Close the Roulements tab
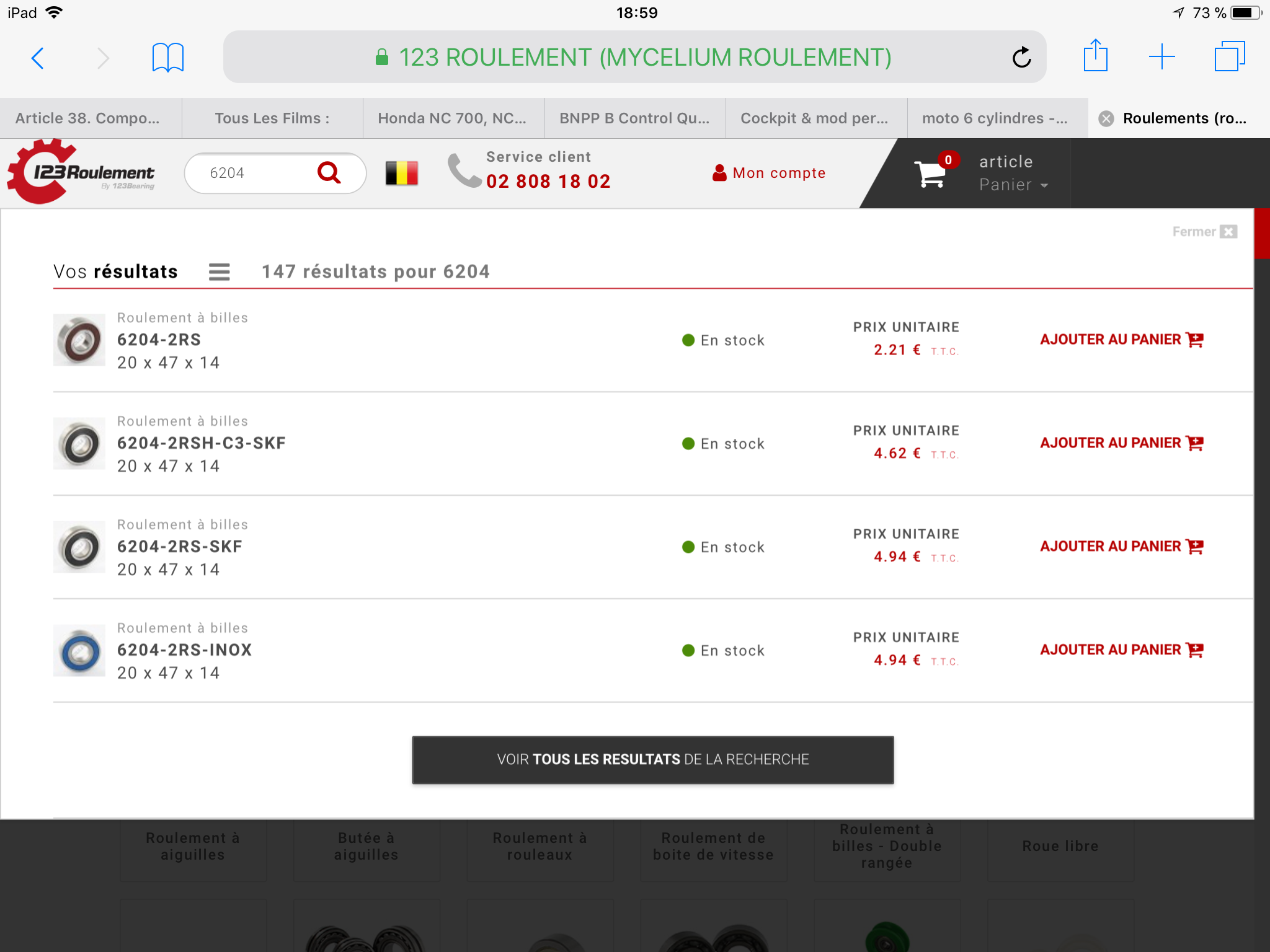The height and width of the screenshot is (952, 1270). click(x=1106, y=118)
